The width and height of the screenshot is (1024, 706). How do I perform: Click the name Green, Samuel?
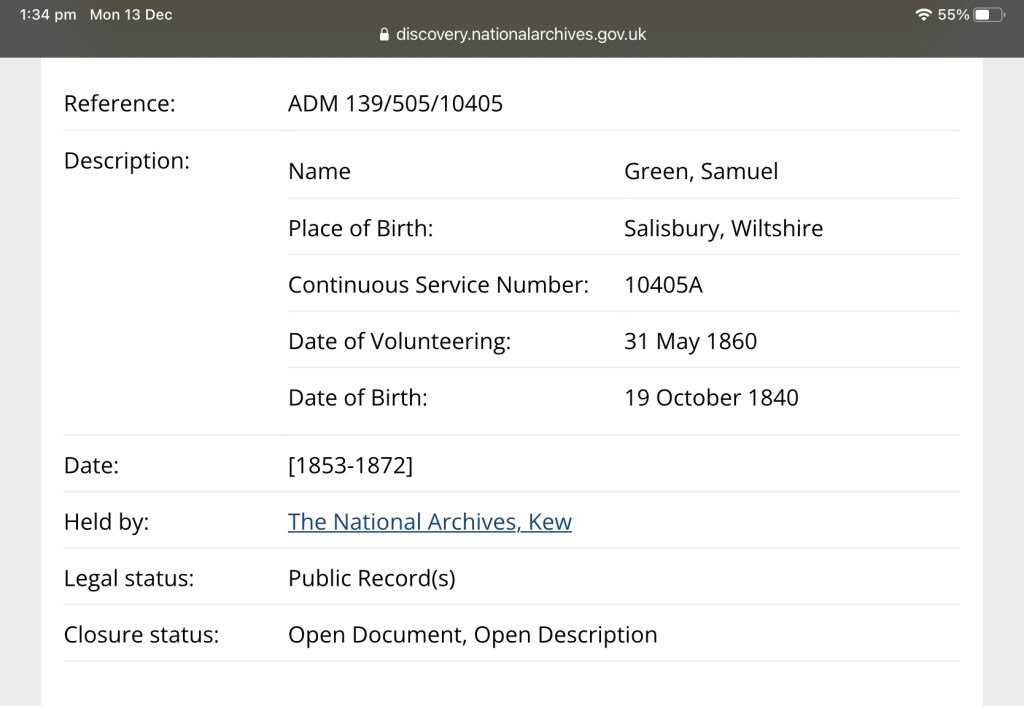pyautogui.click(x=700, y=171)
